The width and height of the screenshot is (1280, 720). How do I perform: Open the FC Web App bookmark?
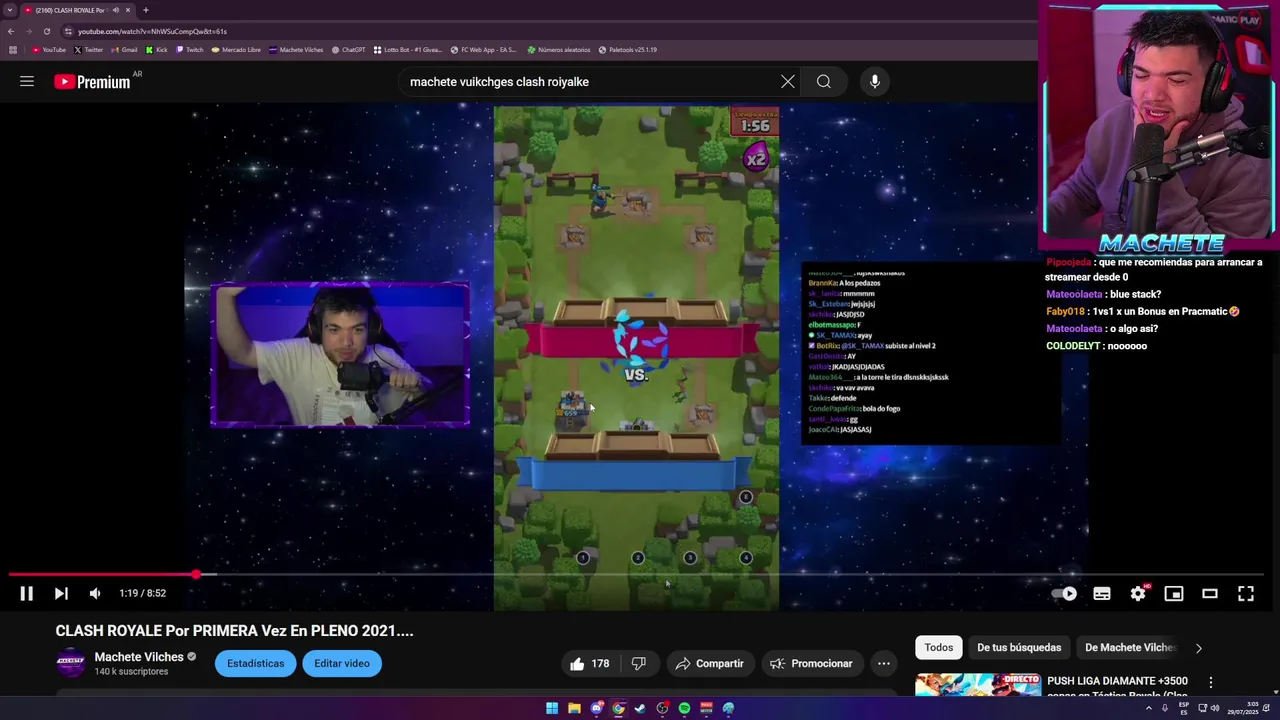point(484,50)
